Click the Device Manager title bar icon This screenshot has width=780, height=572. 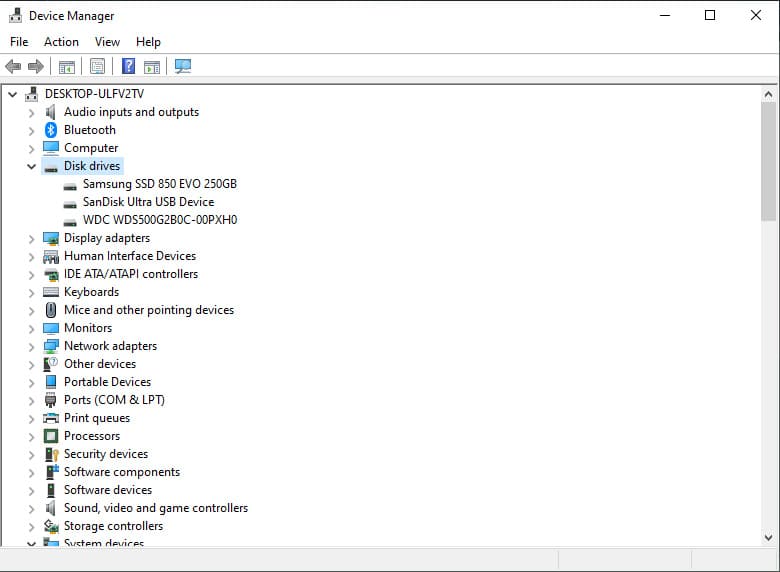(x=15, y=15)
